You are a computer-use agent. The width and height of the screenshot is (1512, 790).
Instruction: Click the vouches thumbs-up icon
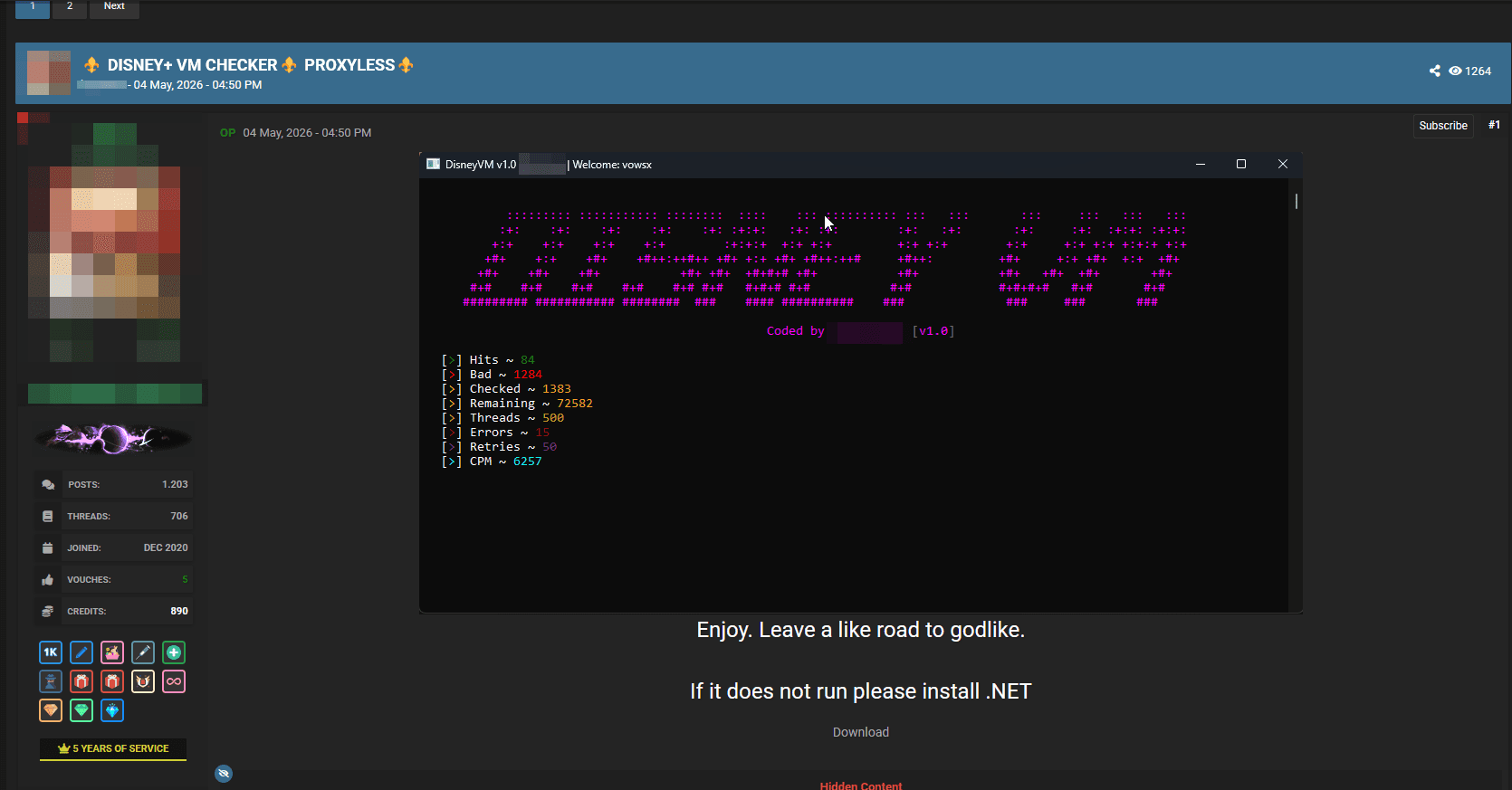(x=48, y=580)
